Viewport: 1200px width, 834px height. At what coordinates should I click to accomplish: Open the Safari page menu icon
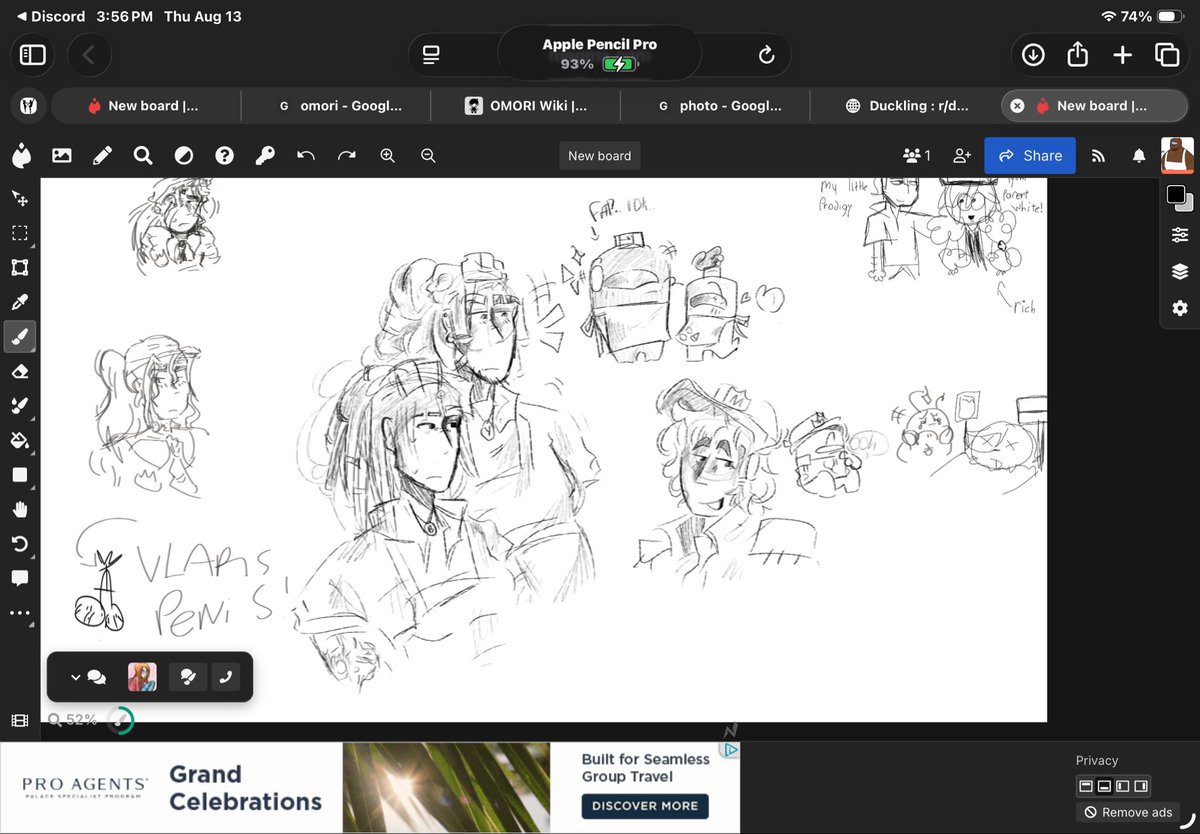[431, 55]
